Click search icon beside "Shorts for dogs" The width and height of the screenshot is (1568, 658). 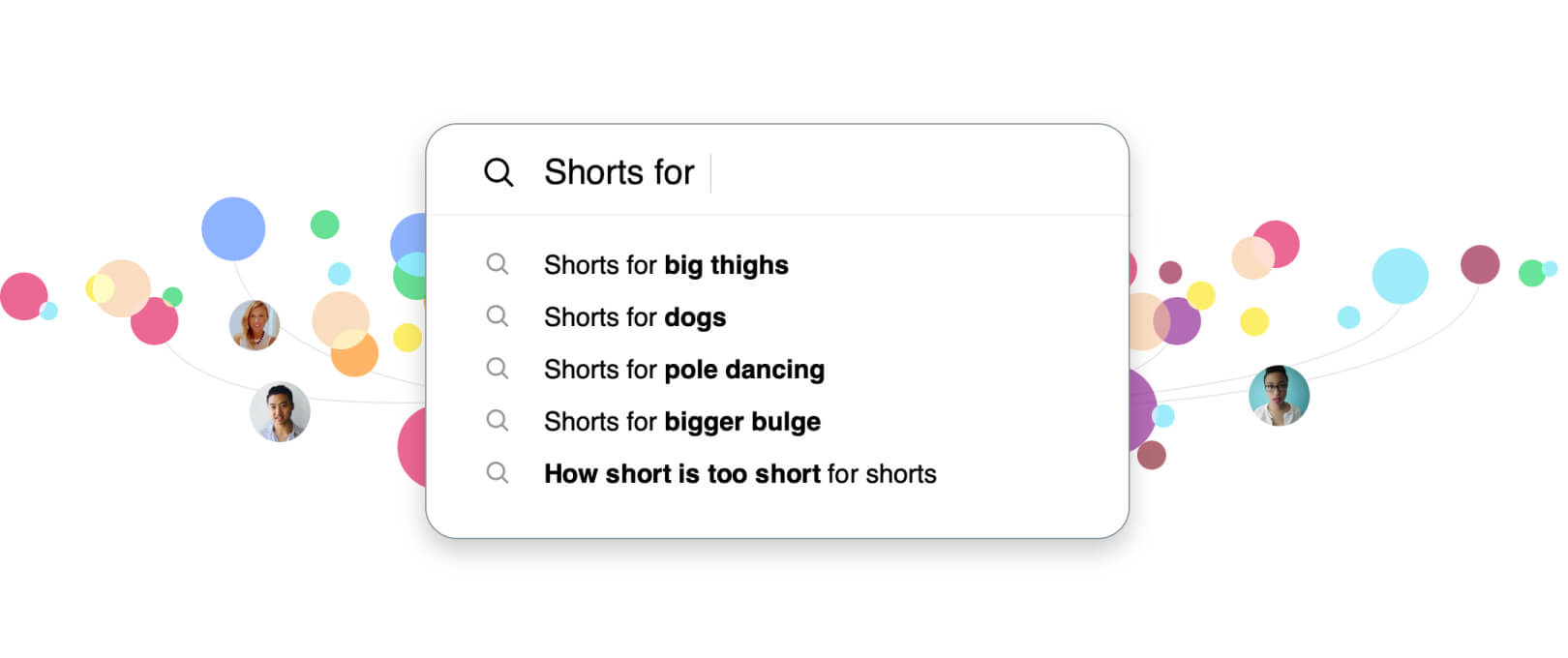click(x=498, y=316)
